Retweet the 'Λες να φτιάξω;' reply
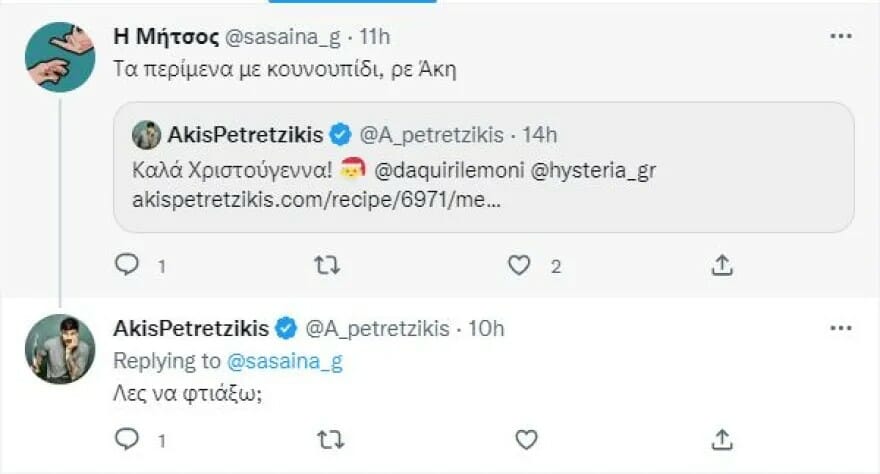 pyautogui.click(x=326, y=438)
